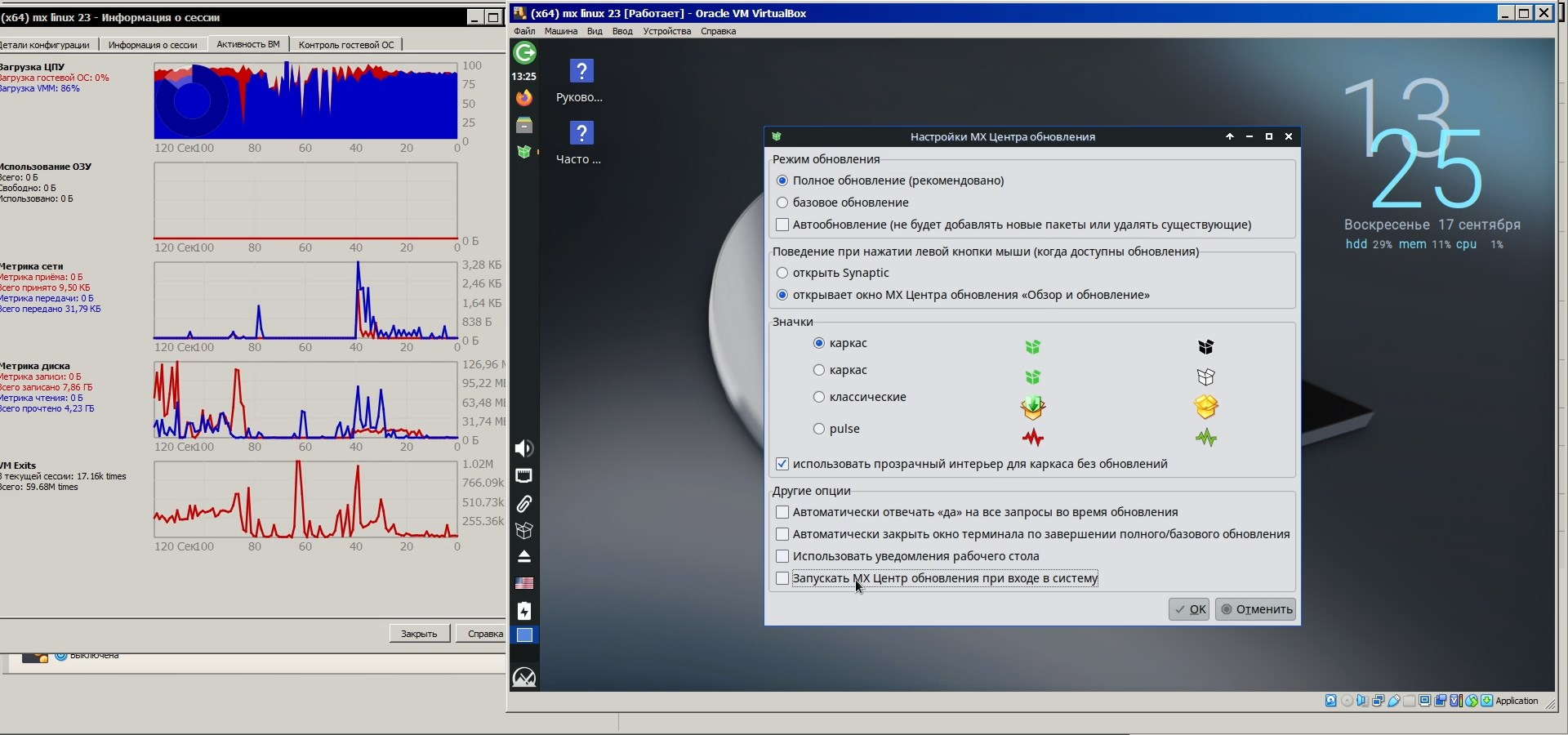Viewport: 1568px width, 735px height.
Task: Select the 'pulse' icon style radio
Action: [x=818, y=429]
